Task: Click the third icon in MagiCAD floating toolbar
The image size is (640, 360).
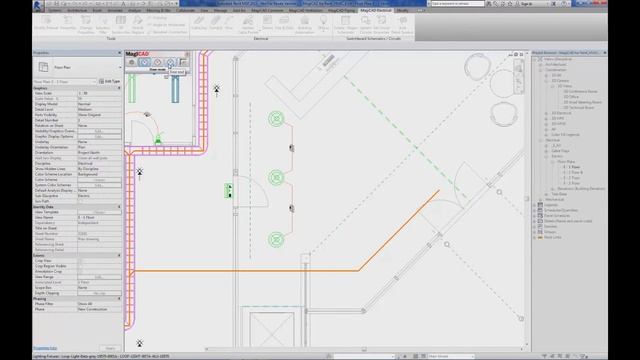Action: point(158,62)
